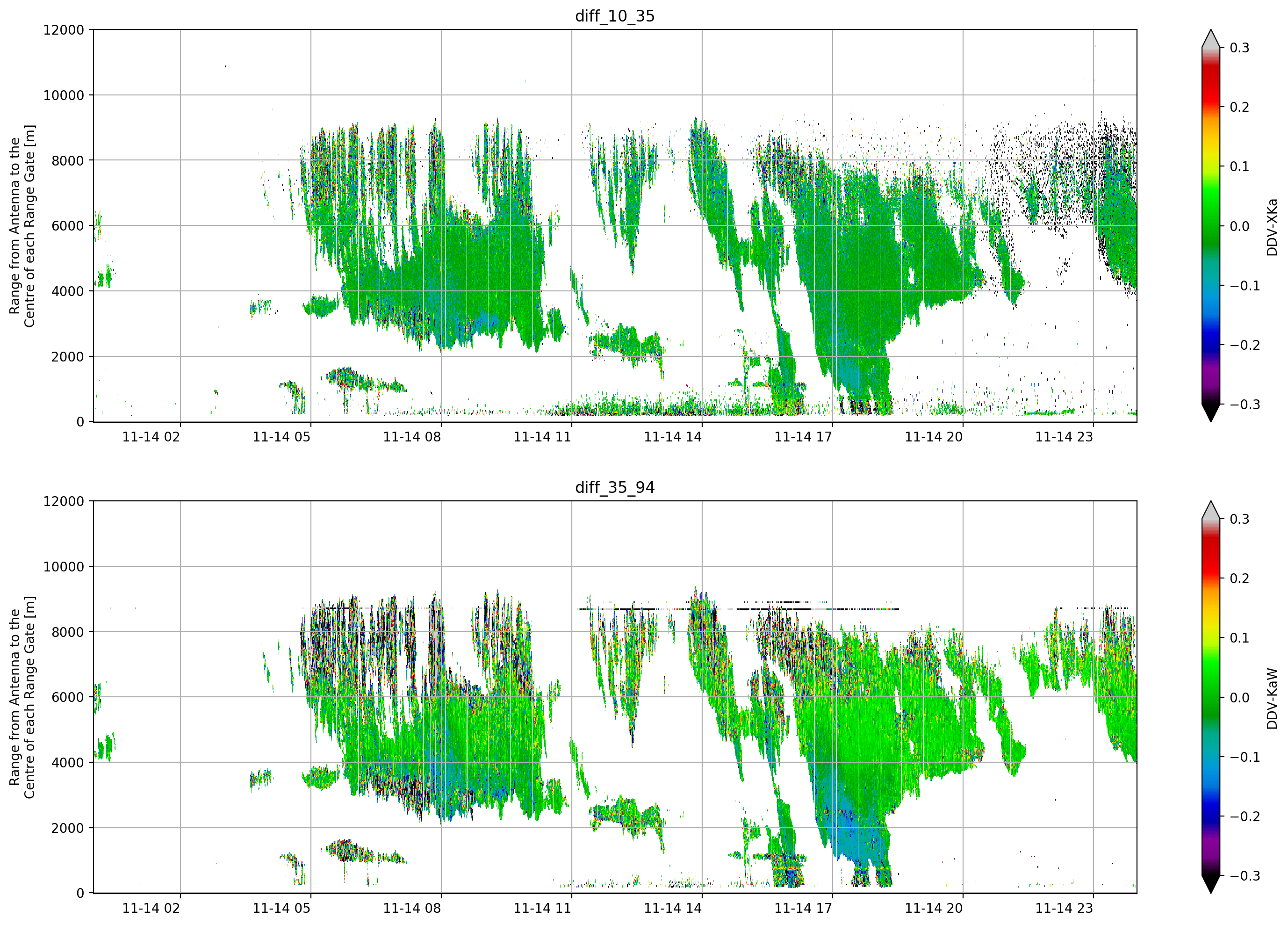1288x925 pixels.
Task: Click the '11-14 14' x-tick under diff_35_94
Action: 673,909
